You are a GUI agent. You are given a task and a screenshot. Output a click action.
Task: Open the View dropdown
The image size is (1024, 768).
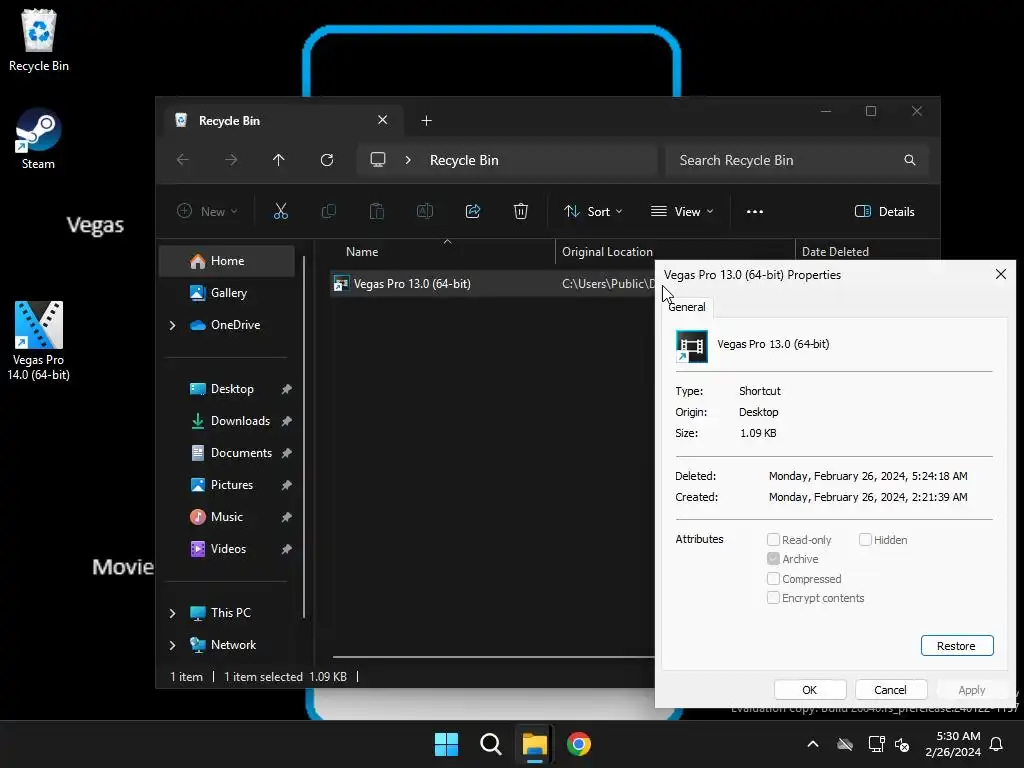(x=682, y=212)
